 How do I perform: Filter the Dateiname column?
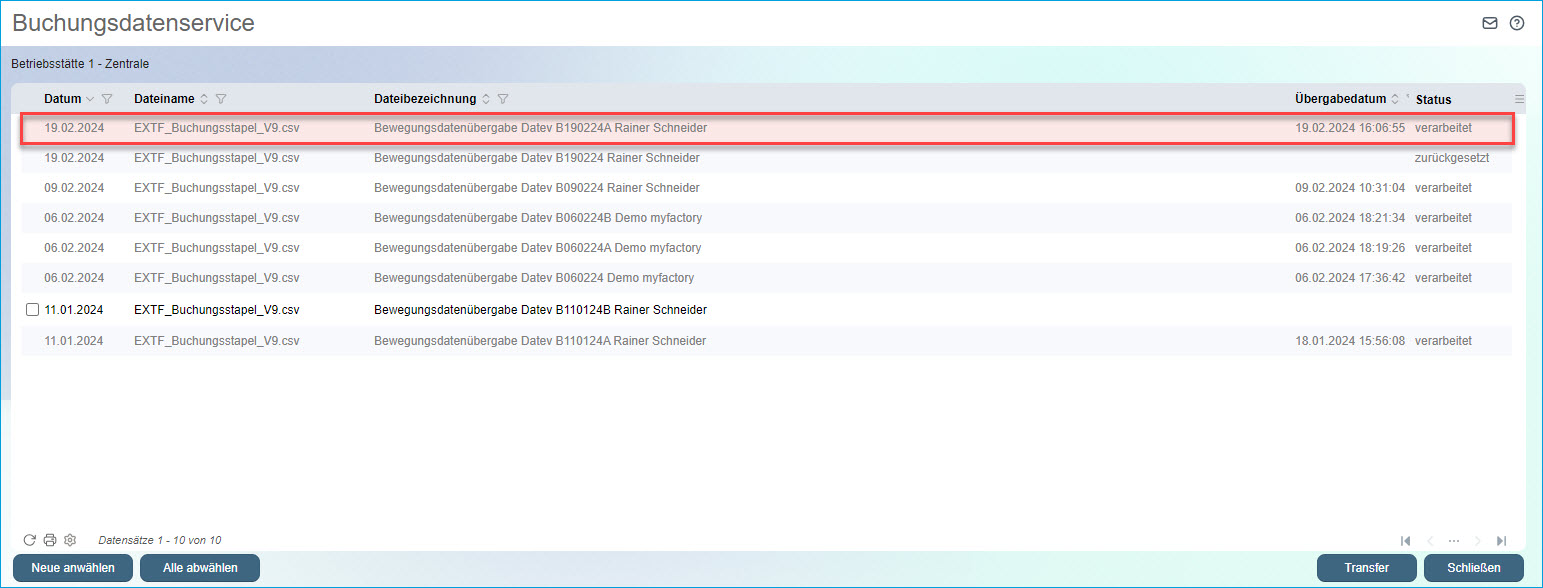pyautogui.click(x=221, y=99)
